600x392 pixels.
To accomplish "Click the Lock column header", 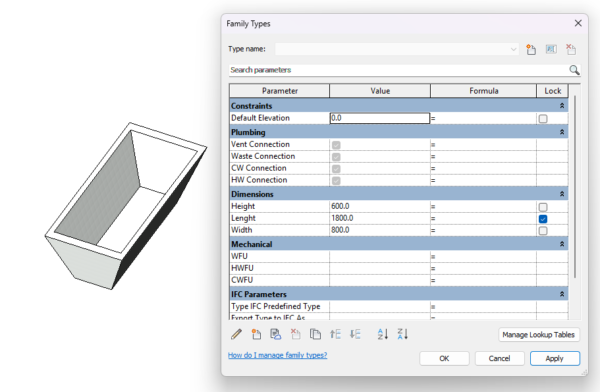I will click(553, 91).
